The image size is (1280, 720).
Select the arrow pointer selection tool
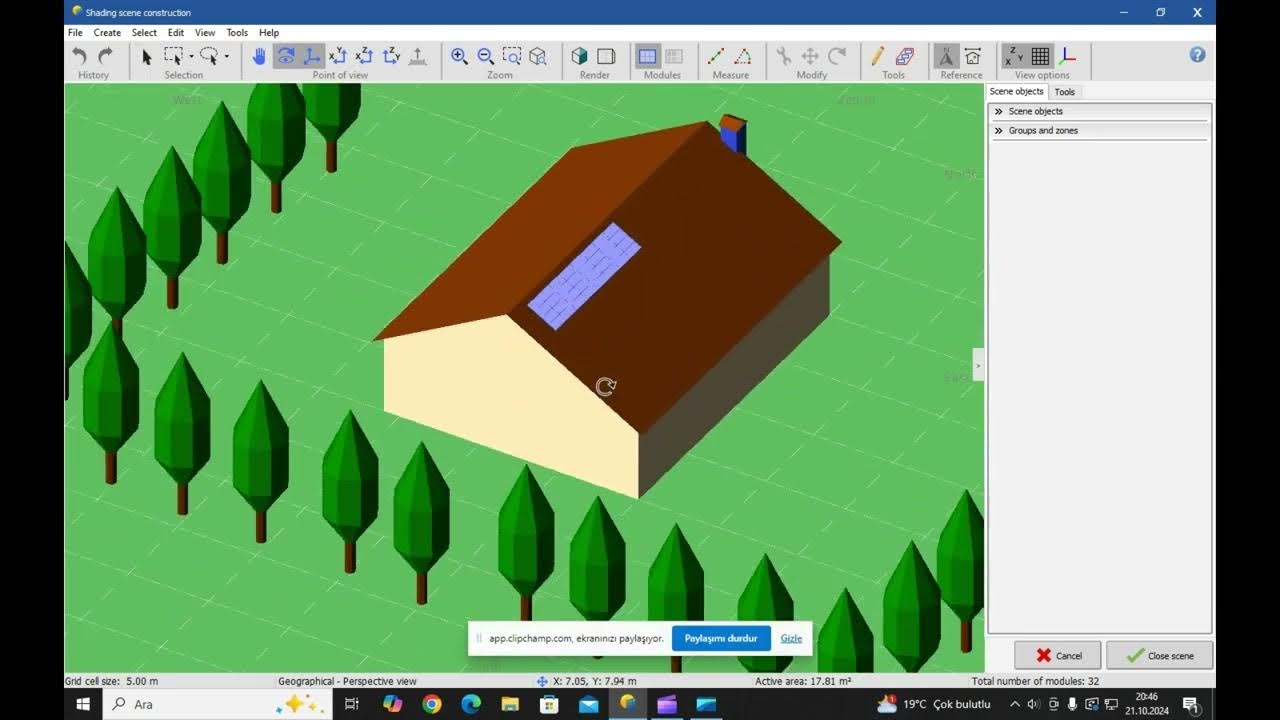(x=147, y=57)
